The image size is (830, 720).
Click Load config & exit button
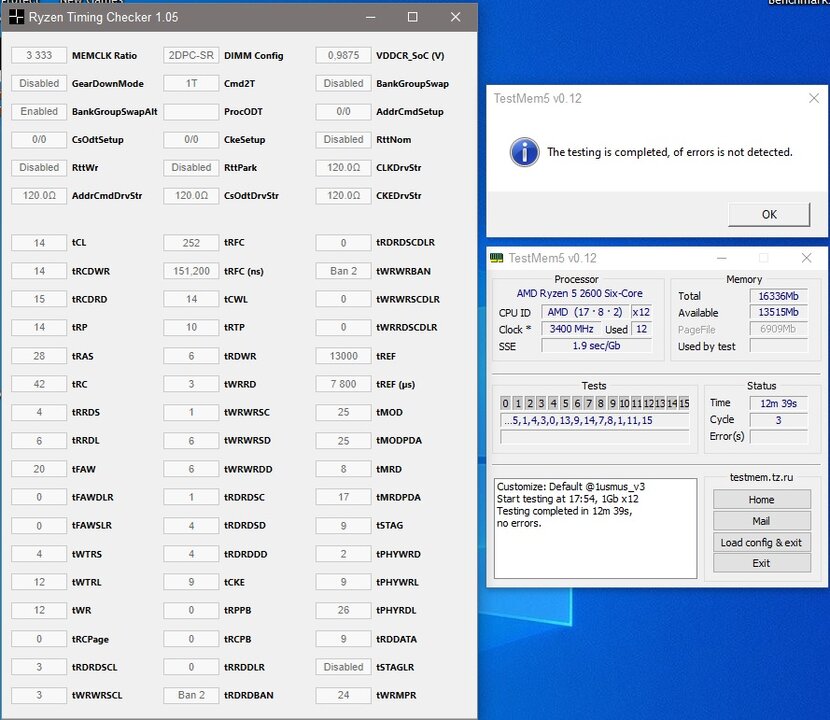click(x=761, y=542)
